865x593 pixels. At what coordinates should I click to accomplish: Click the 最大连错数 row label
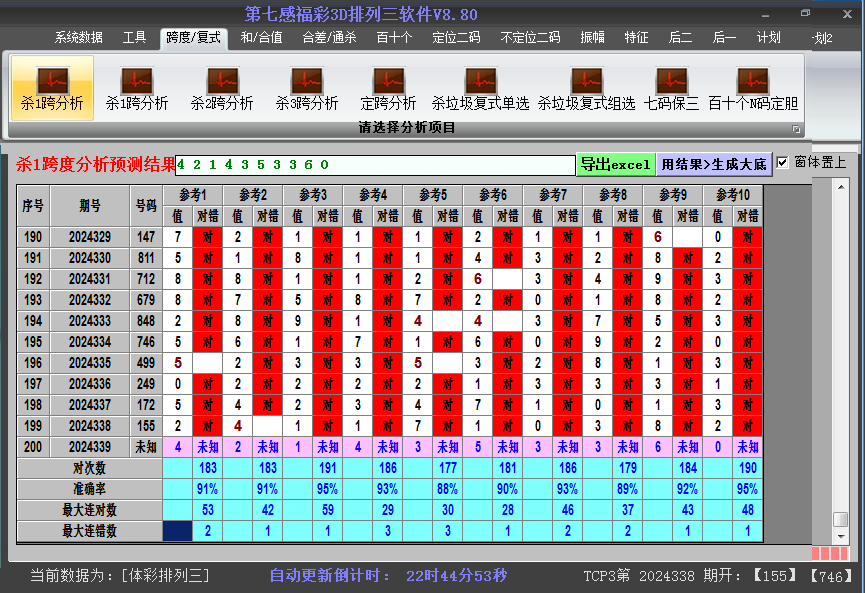coord(89,531)
